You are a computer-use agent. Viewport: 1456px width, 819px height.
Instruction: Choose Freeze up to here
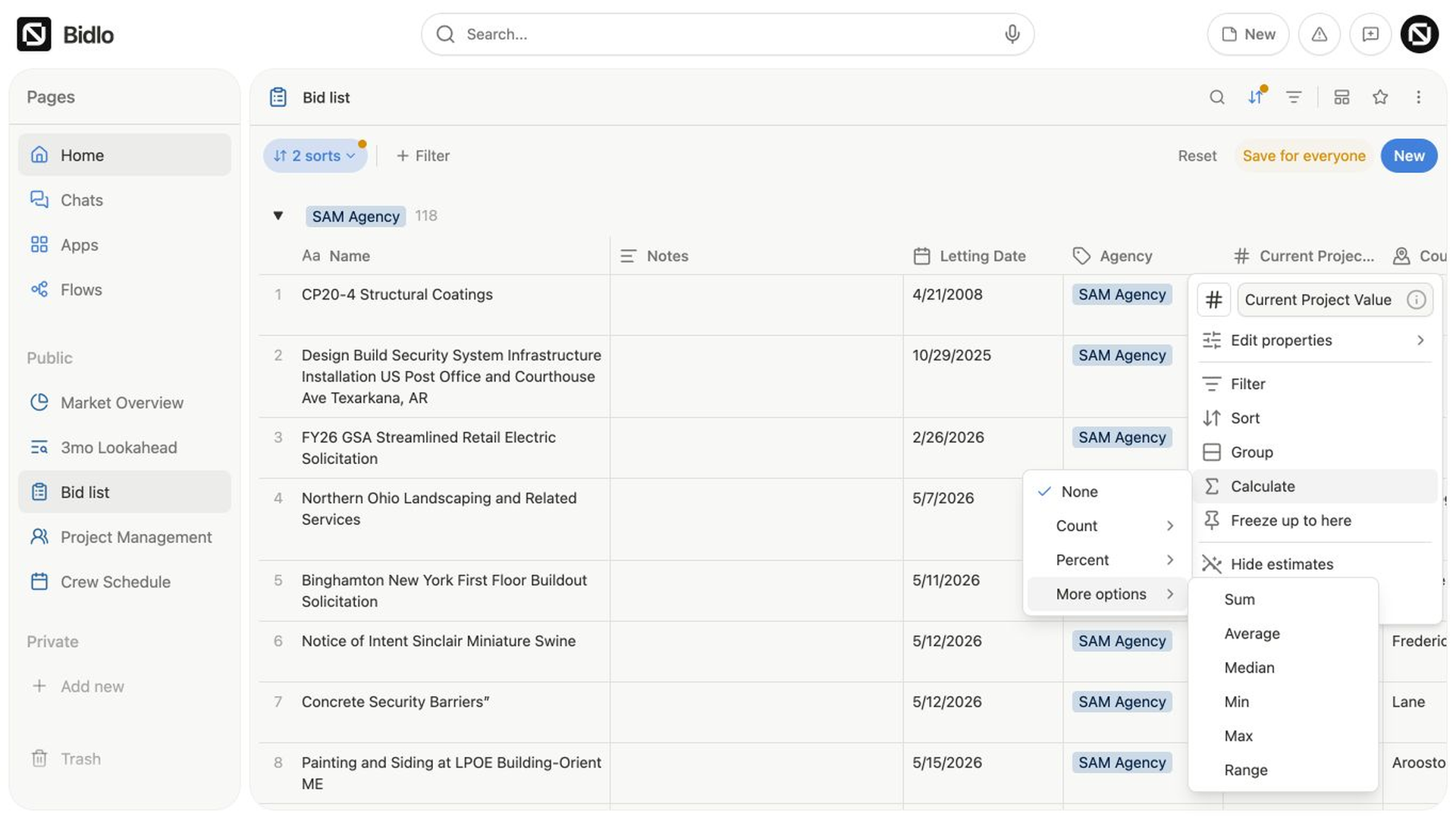point(1314,520)
